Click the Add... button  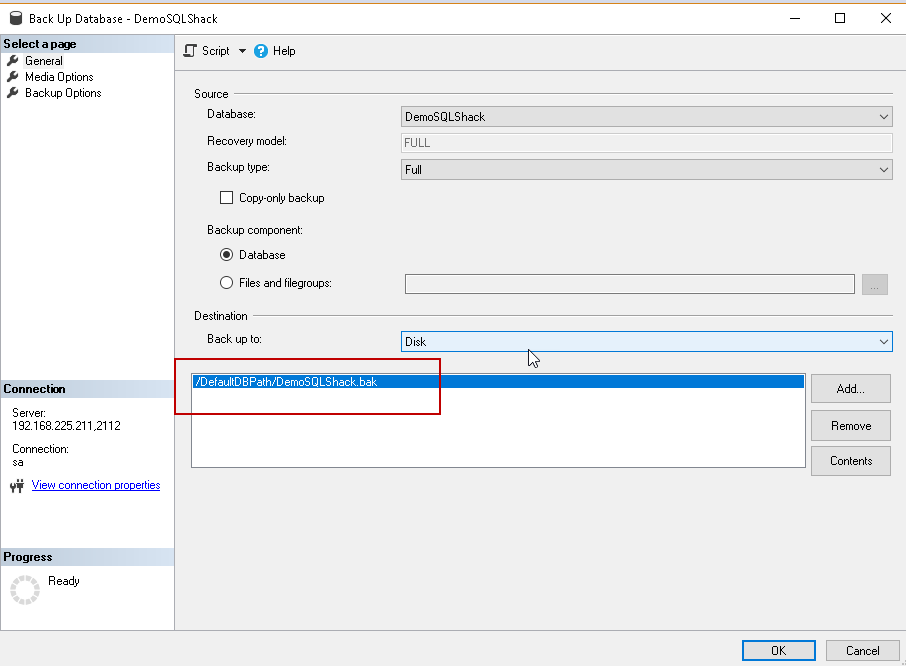point(851,389)
